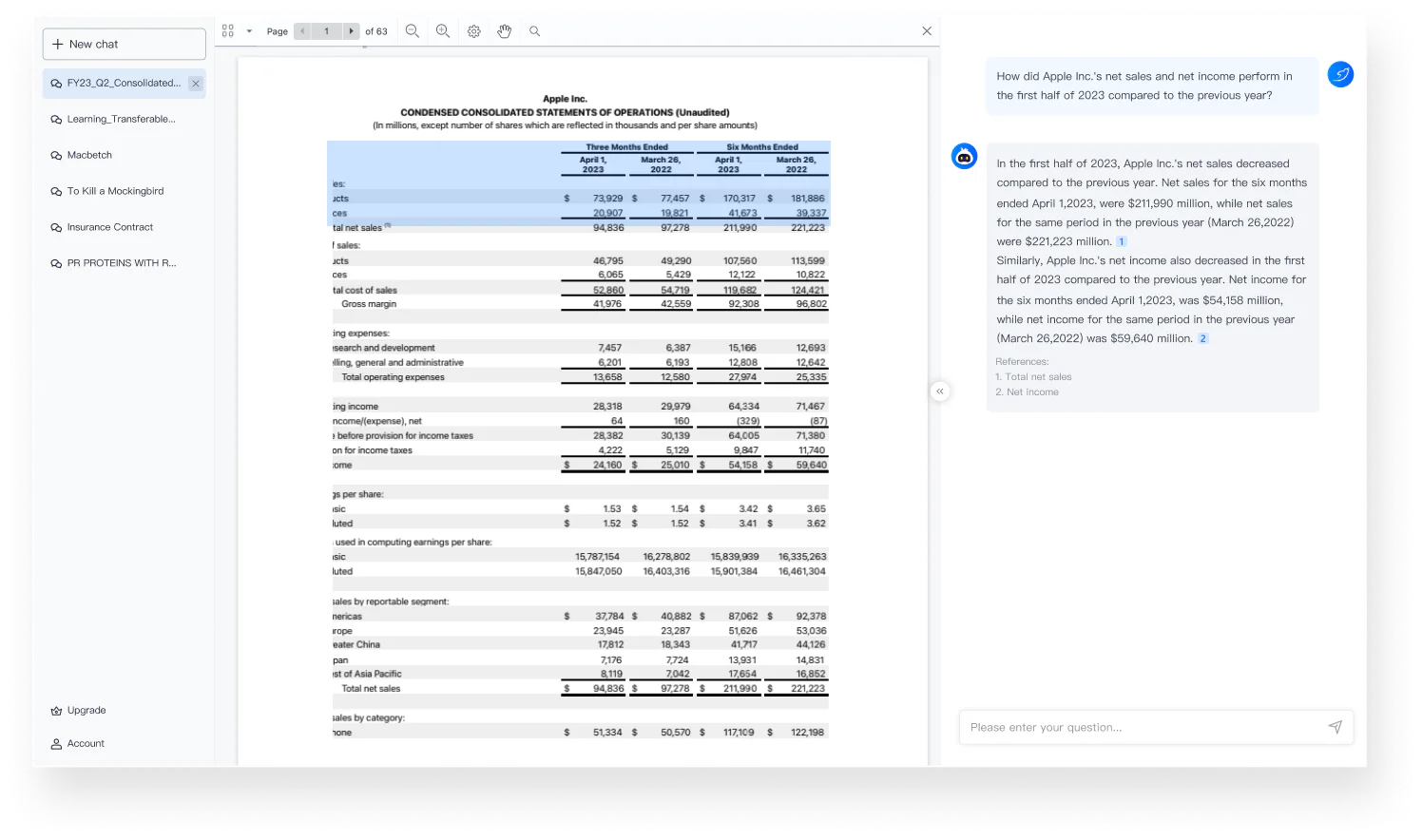Screen dimensions: 1422x840
Task: Go to the next page with the arrow
Action: [x=351, y=30]
